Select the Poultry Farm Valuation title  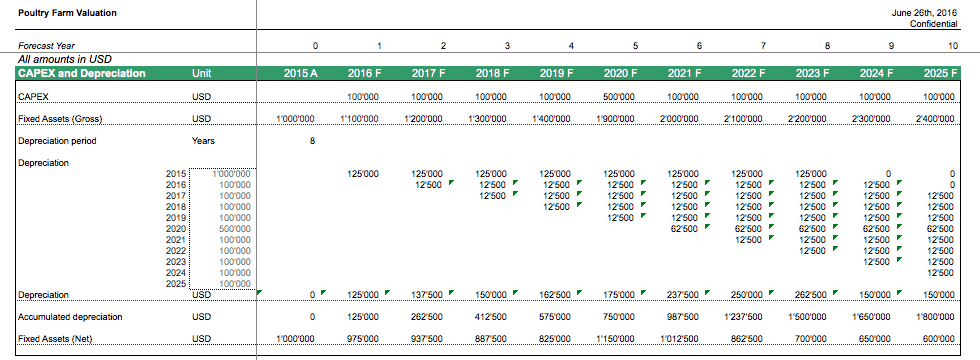(x=67, y=13)
